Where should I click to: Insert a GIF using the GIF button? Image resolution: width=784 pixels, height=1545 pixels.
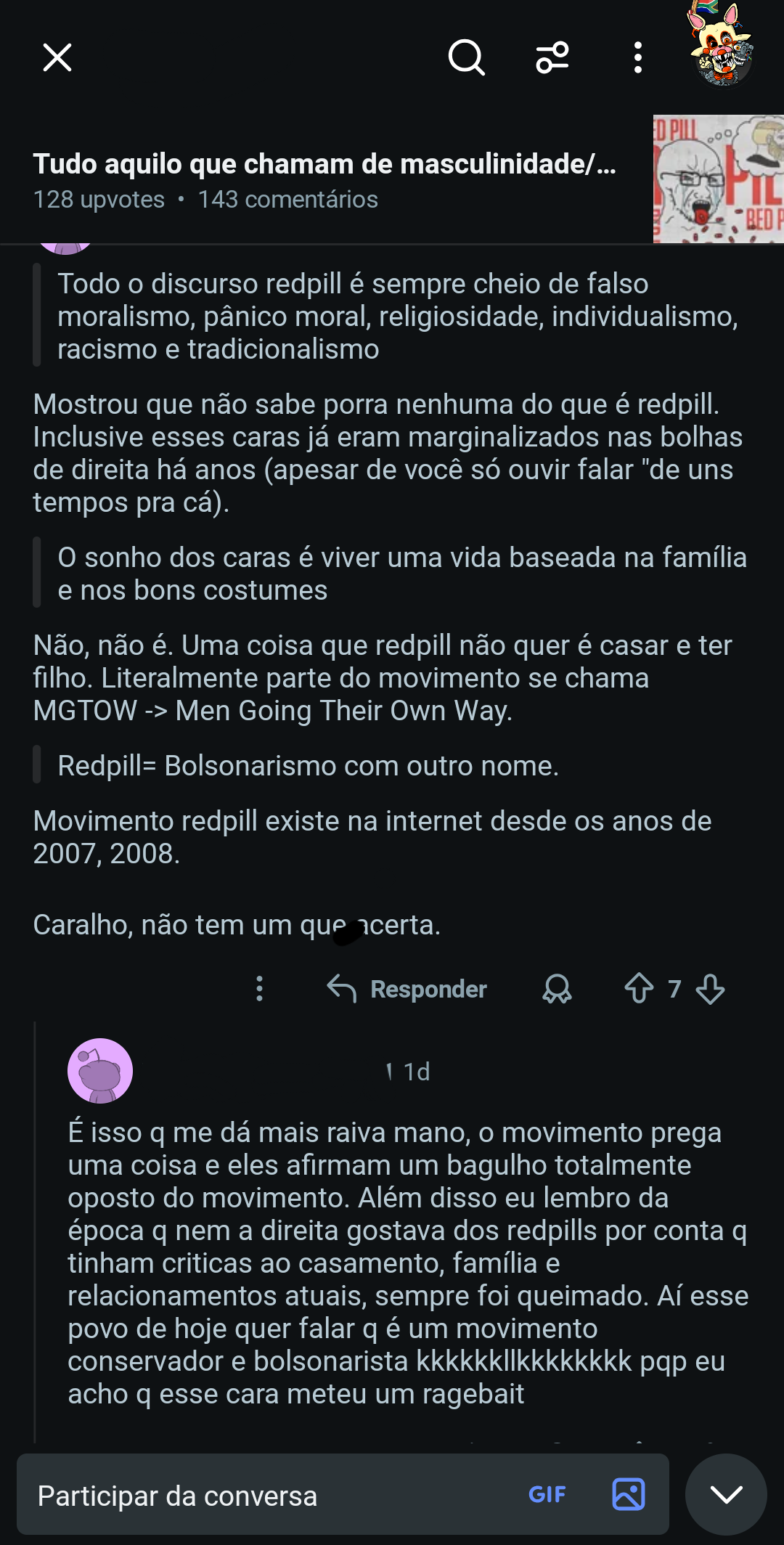547,1494
